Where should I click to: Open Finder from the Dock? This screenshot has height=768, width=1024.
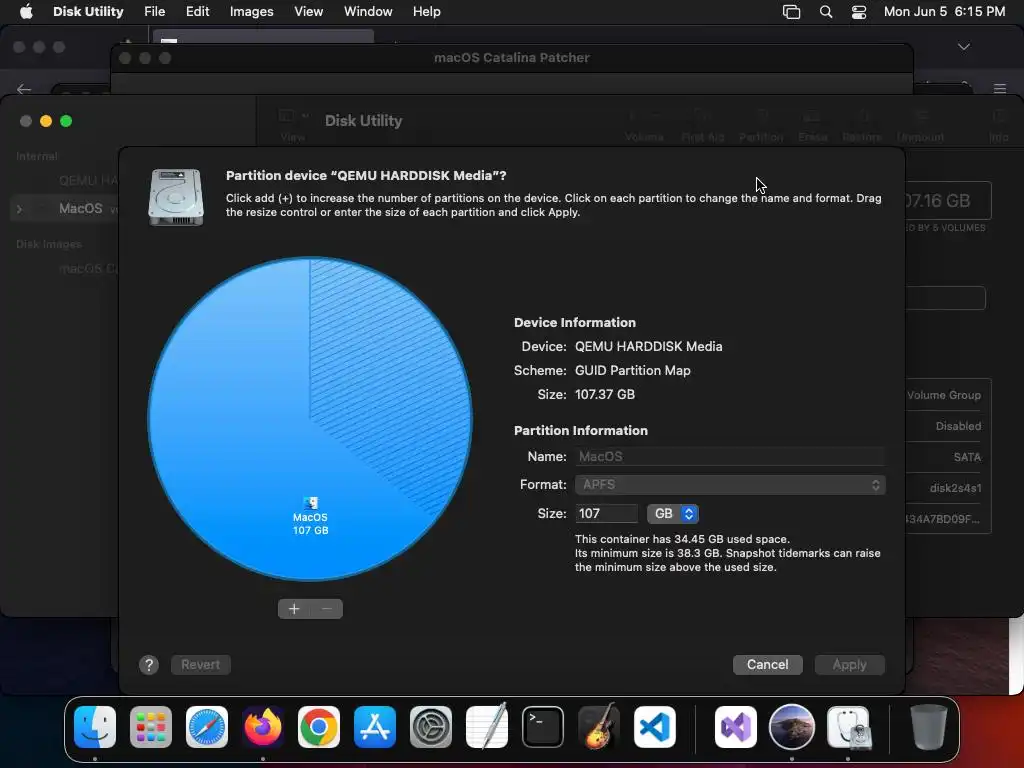95,727
